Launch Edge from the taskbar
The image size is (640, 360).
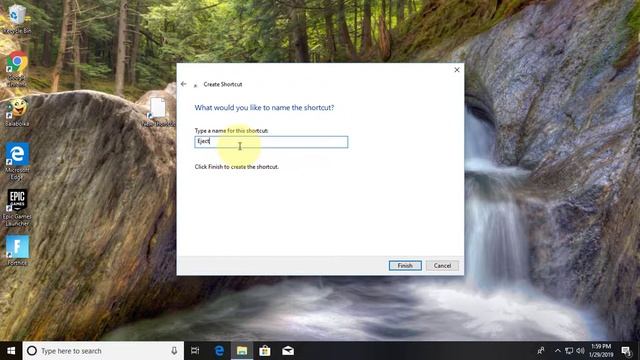click(219, 351)
